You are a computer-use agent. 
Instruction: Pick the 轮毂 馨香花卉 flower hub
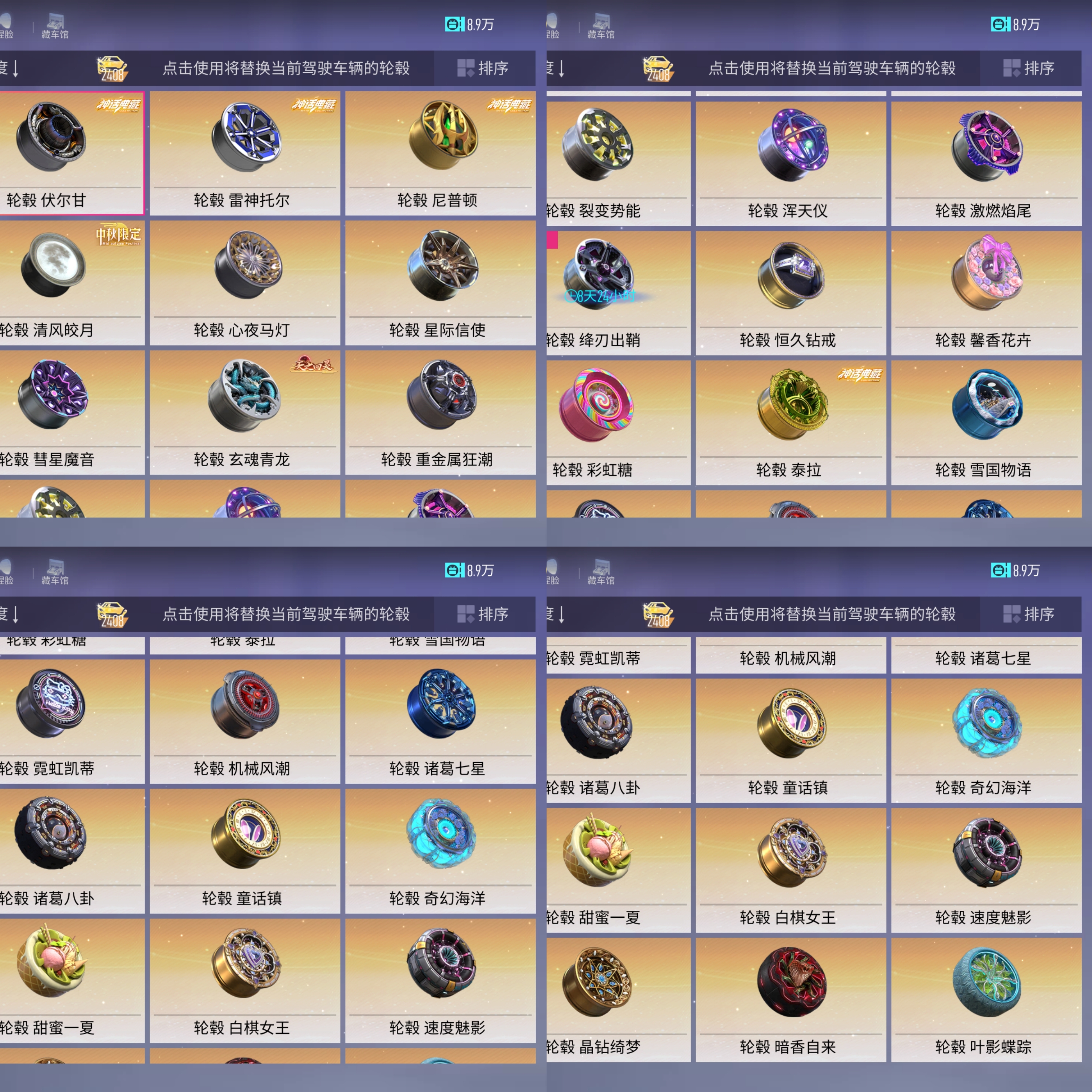point(986,293)
